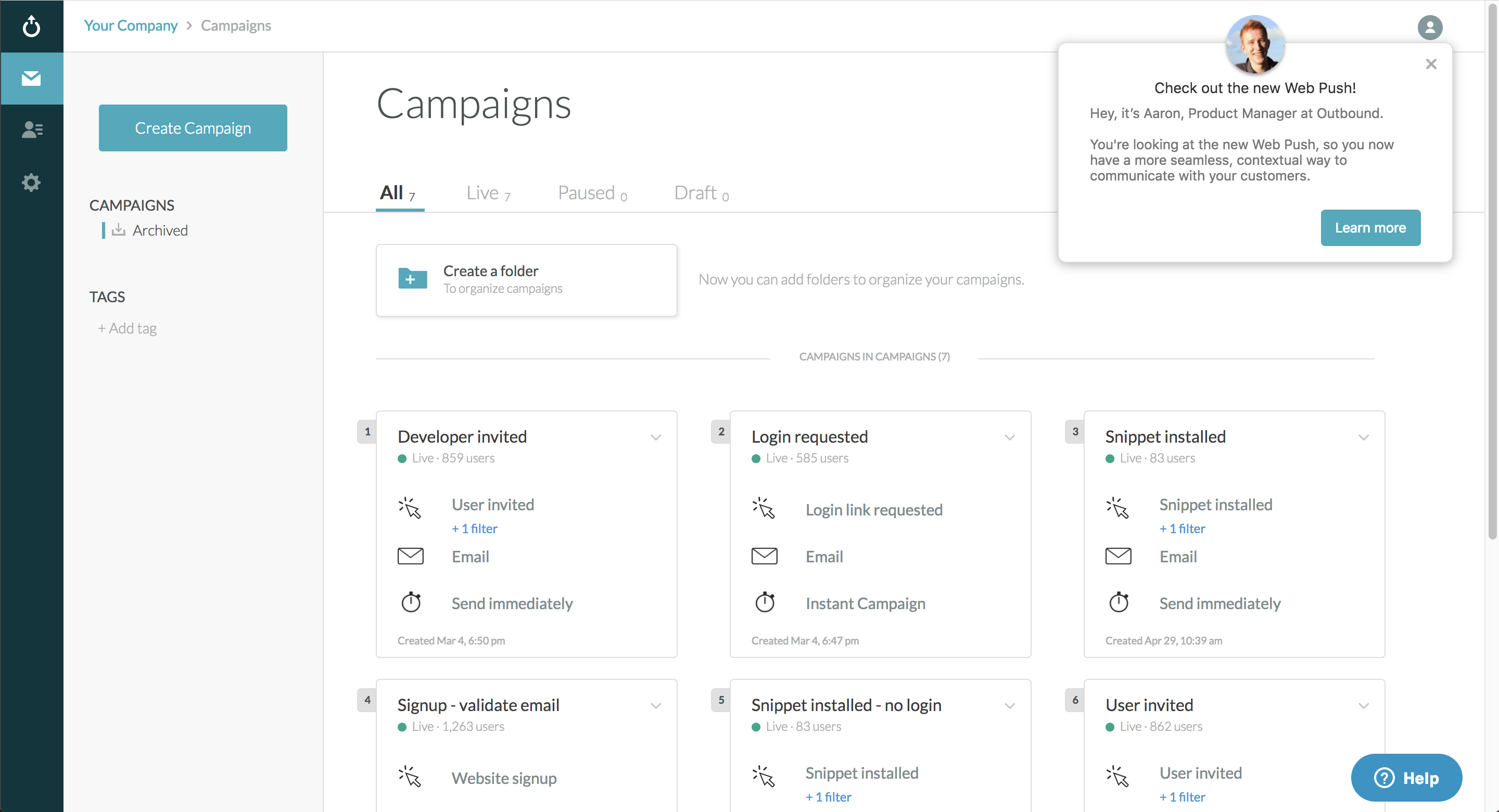Click email envelope icon in Developer invited card
Viewport: 1499px width, 812px height.
pos(410,556)
